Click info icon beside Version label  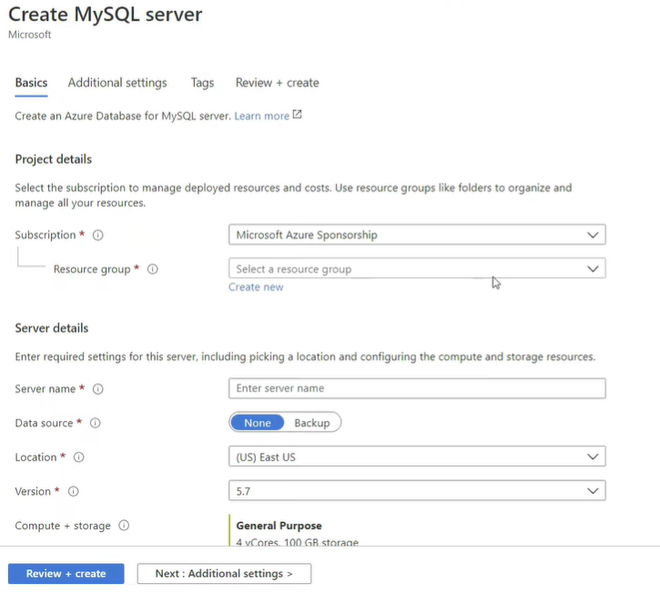click(73, 492)
